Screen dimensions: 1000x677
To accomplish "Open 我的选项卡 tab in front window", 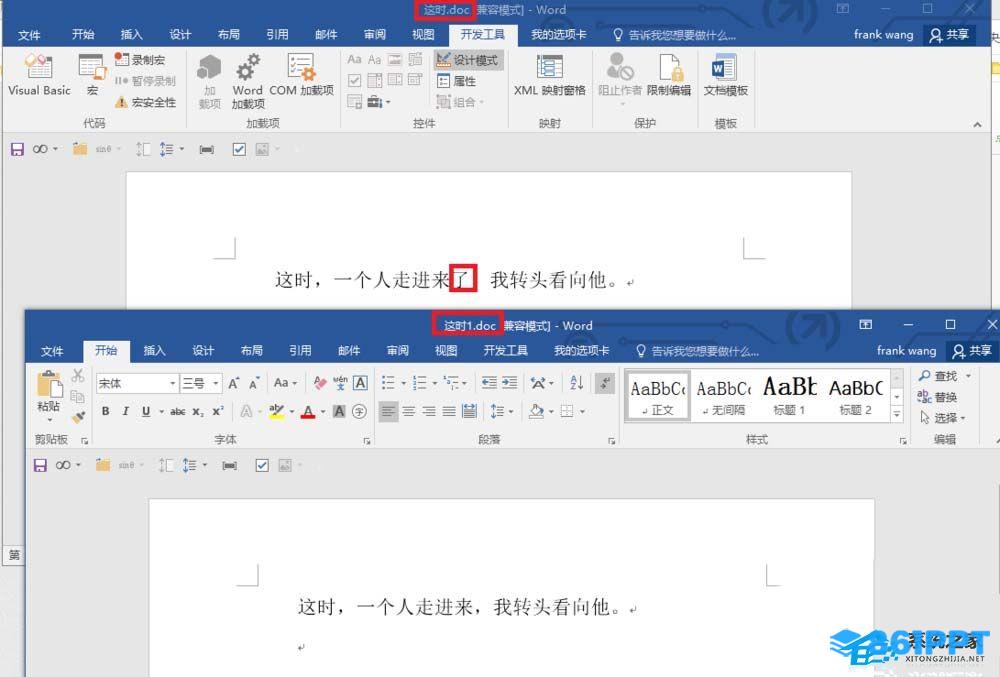I will click(581, 350).
